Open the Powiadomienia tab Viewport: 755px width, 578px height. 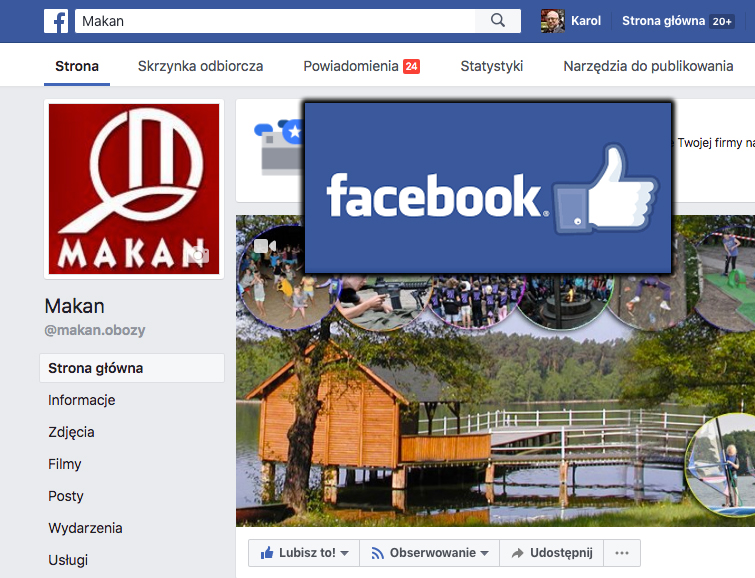click(x=361, y=66)
